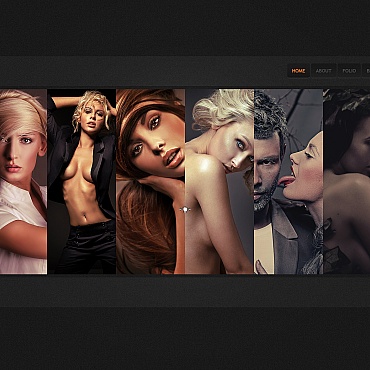Click the highlighted orange HOME button
Viewport: 370px width, 370px height.
pyautogui.click(x=298, y=71)
